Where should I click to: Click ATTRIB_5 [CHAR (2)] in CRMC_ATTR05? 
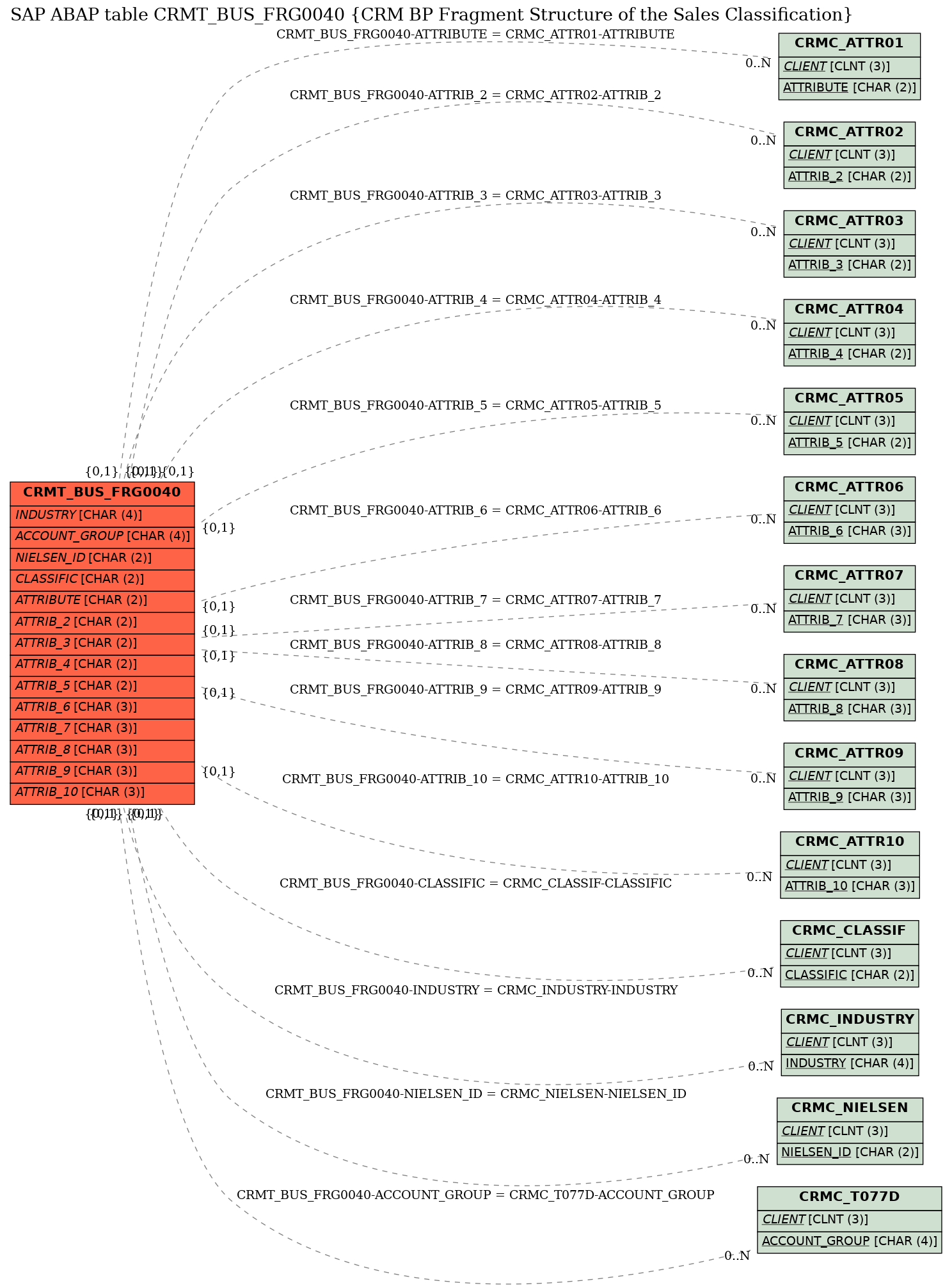click(x=849, y=443)
